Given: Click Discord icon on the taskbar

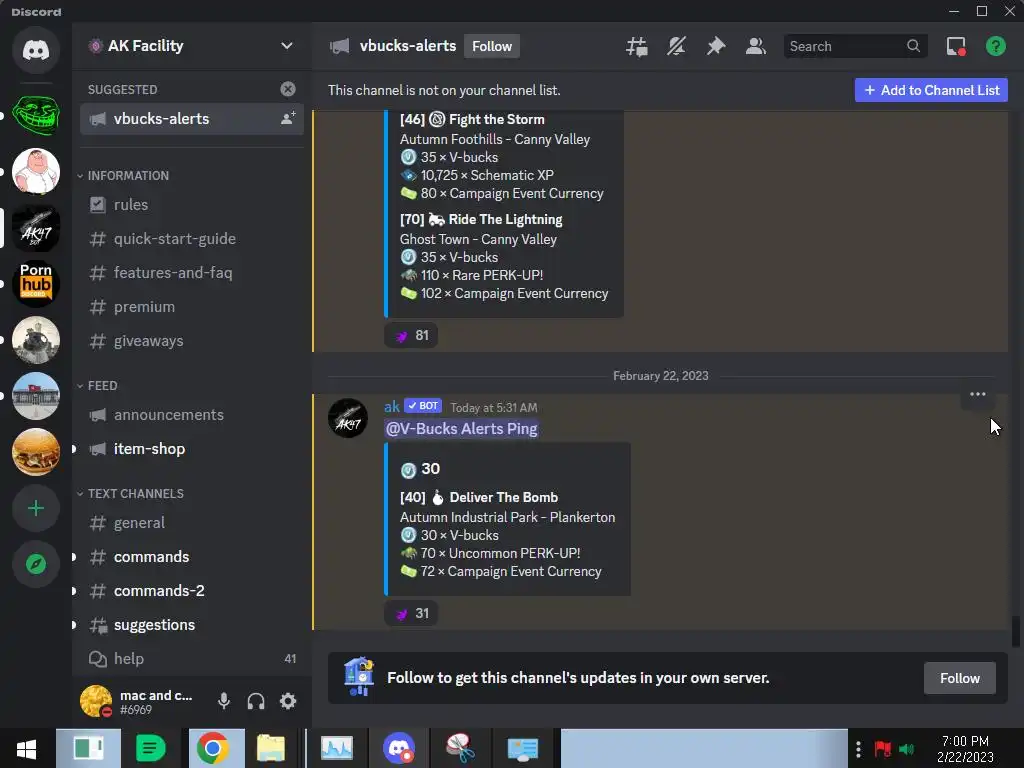Looking at the screenshot, I should [x=399, y=748].
